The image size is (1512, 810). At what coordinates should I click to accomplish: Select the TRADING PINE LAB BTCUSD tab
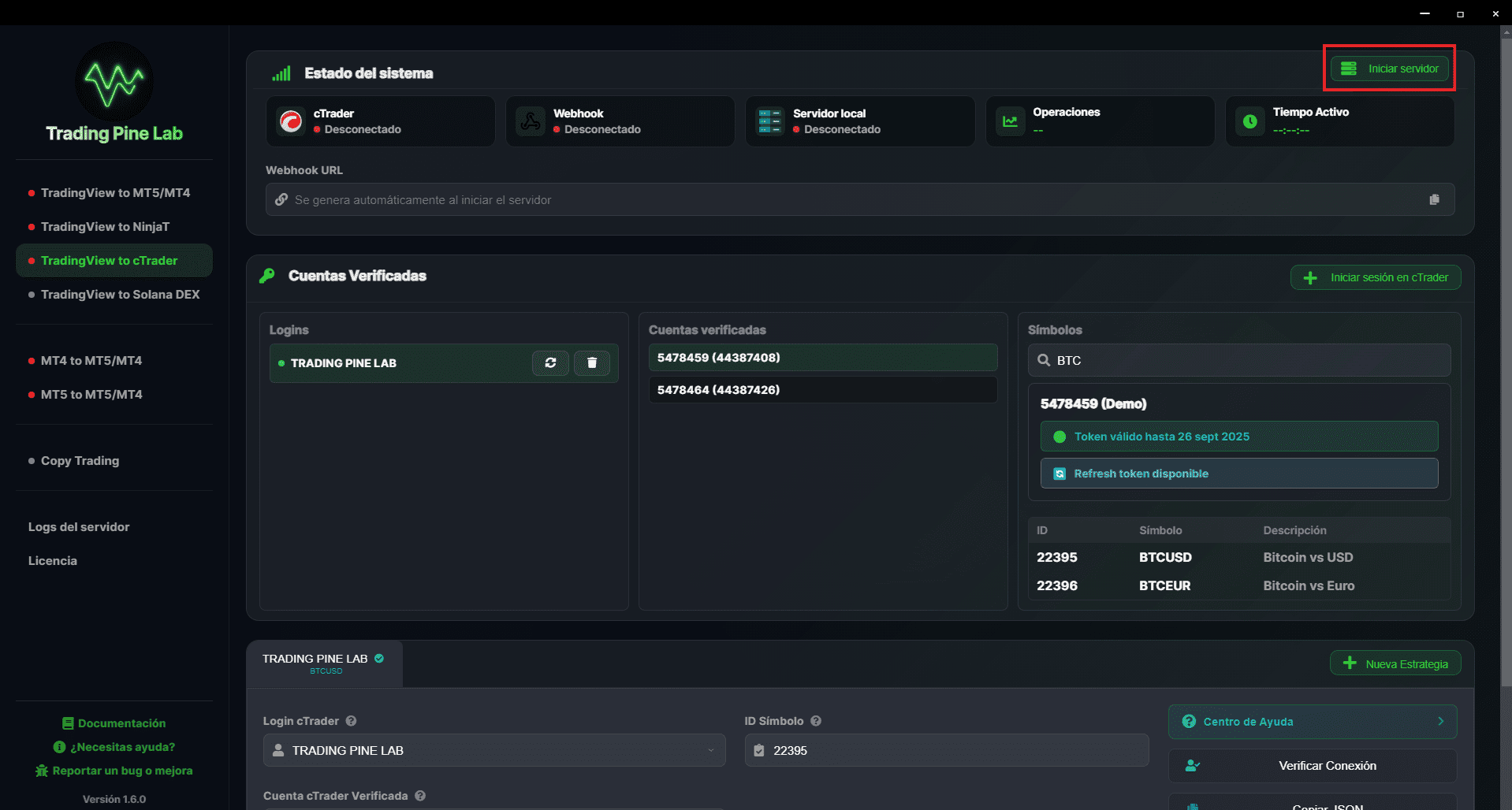pyautogui.click(x=323, y=663)
